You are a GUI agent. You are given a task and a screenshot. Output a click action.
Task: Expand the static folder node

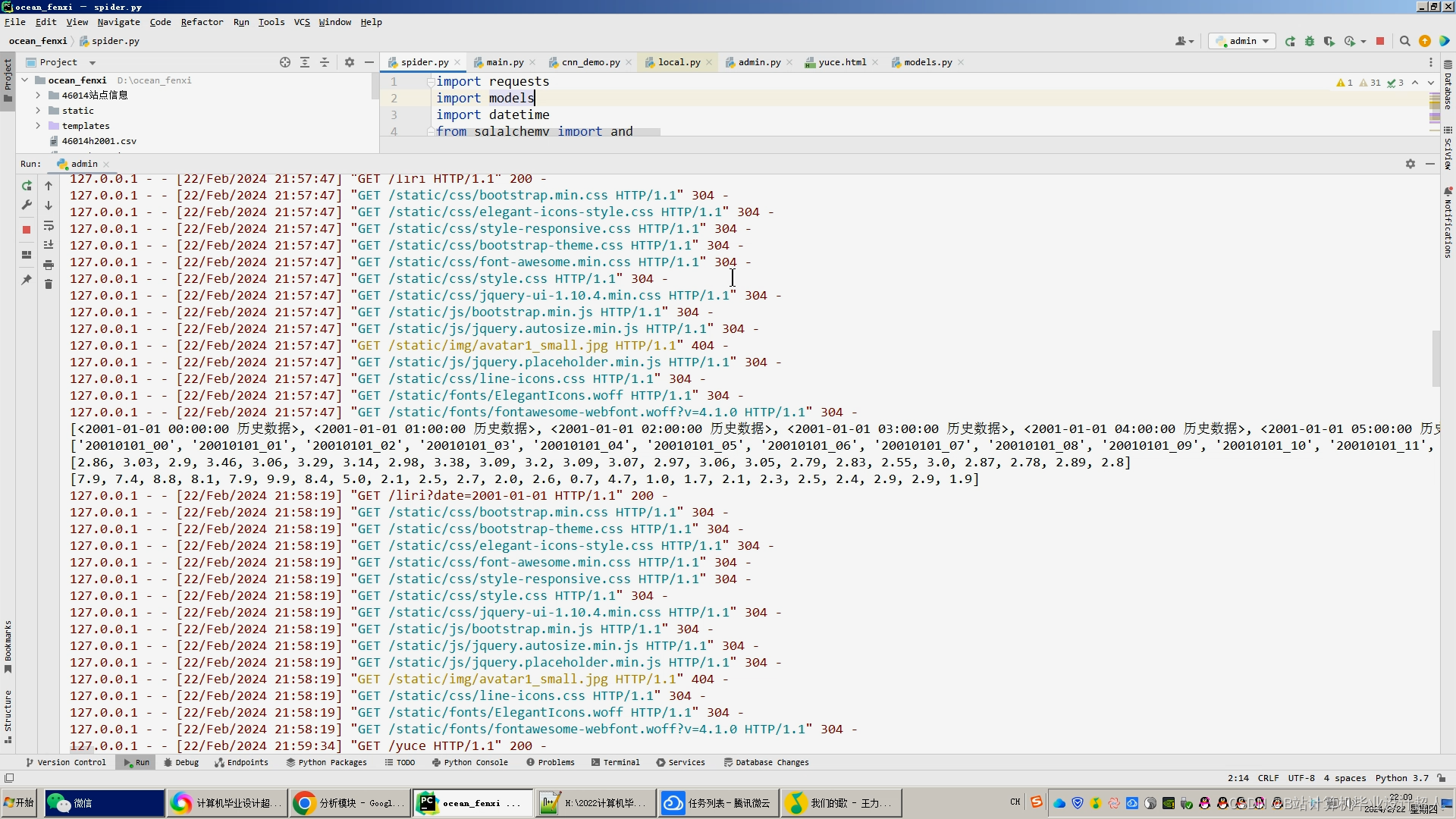[x=38, y=111]
